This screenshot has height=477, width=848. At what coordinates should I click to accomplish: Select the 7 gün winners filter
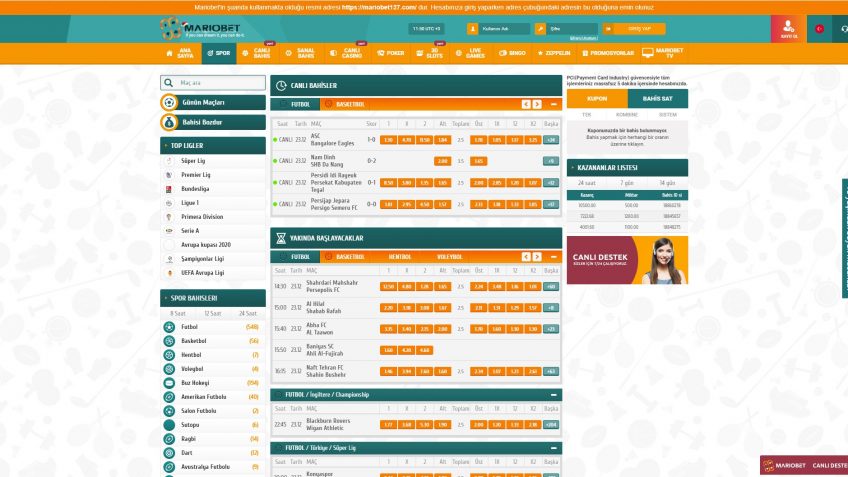point(627,183)
